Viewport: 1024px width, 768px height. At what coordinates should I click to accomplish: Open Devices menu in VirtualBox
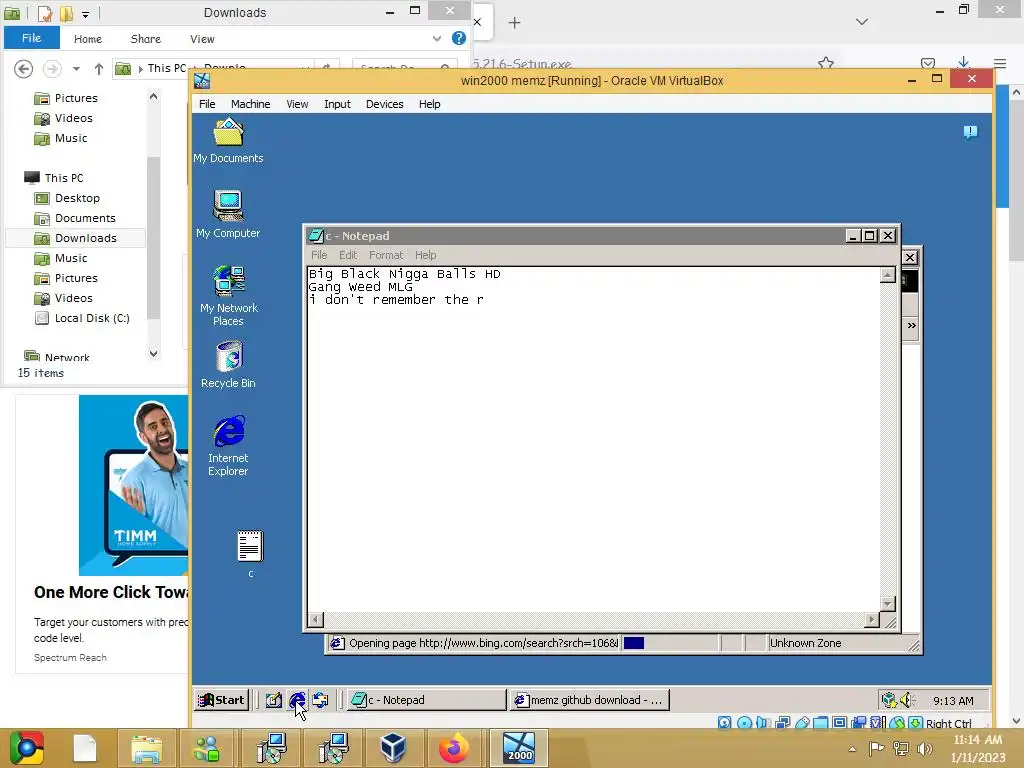click(x=384, y=104)
